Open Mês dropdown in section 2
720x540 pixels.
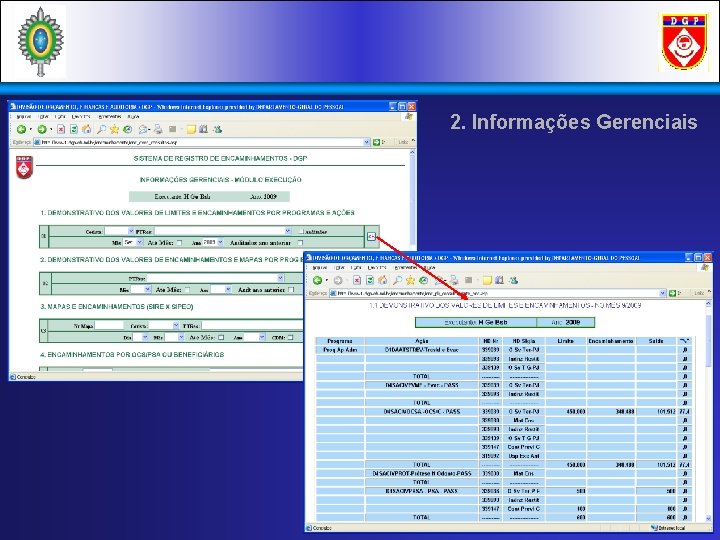click(147, 289)
